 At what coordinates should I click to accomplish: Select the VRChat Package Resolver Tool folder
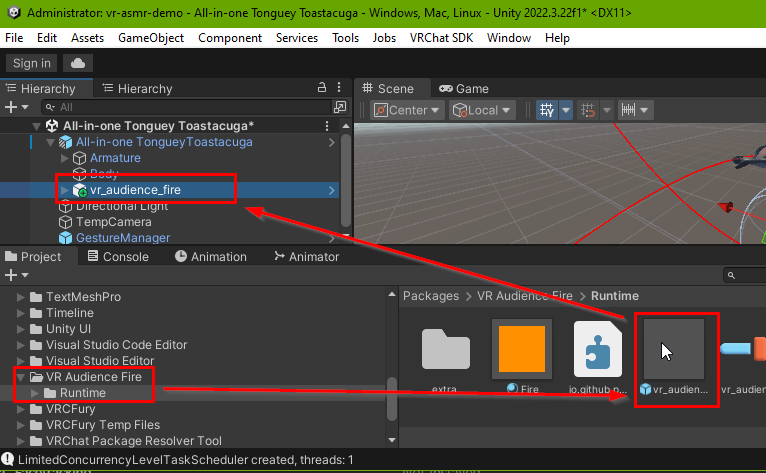pos(133,441)
